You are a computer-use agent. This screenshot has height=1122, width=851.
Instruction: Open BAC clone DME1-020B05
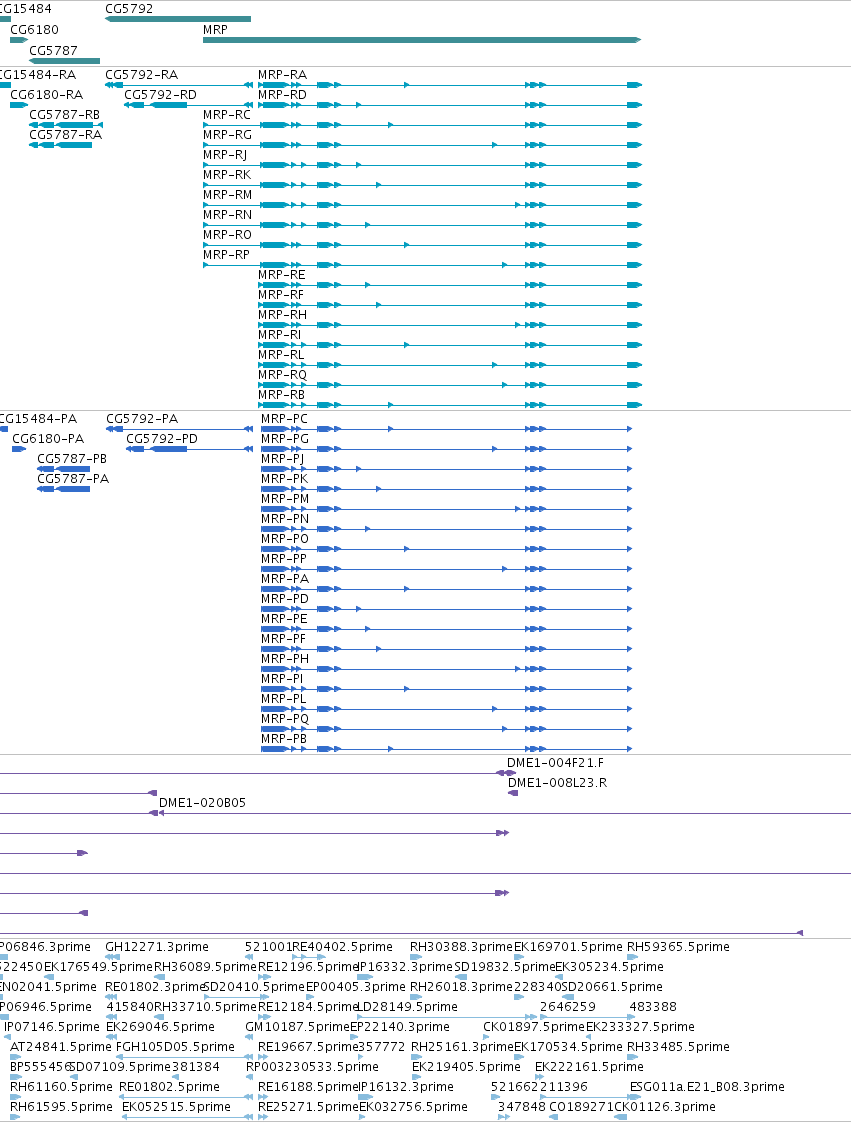click(202, 804)
